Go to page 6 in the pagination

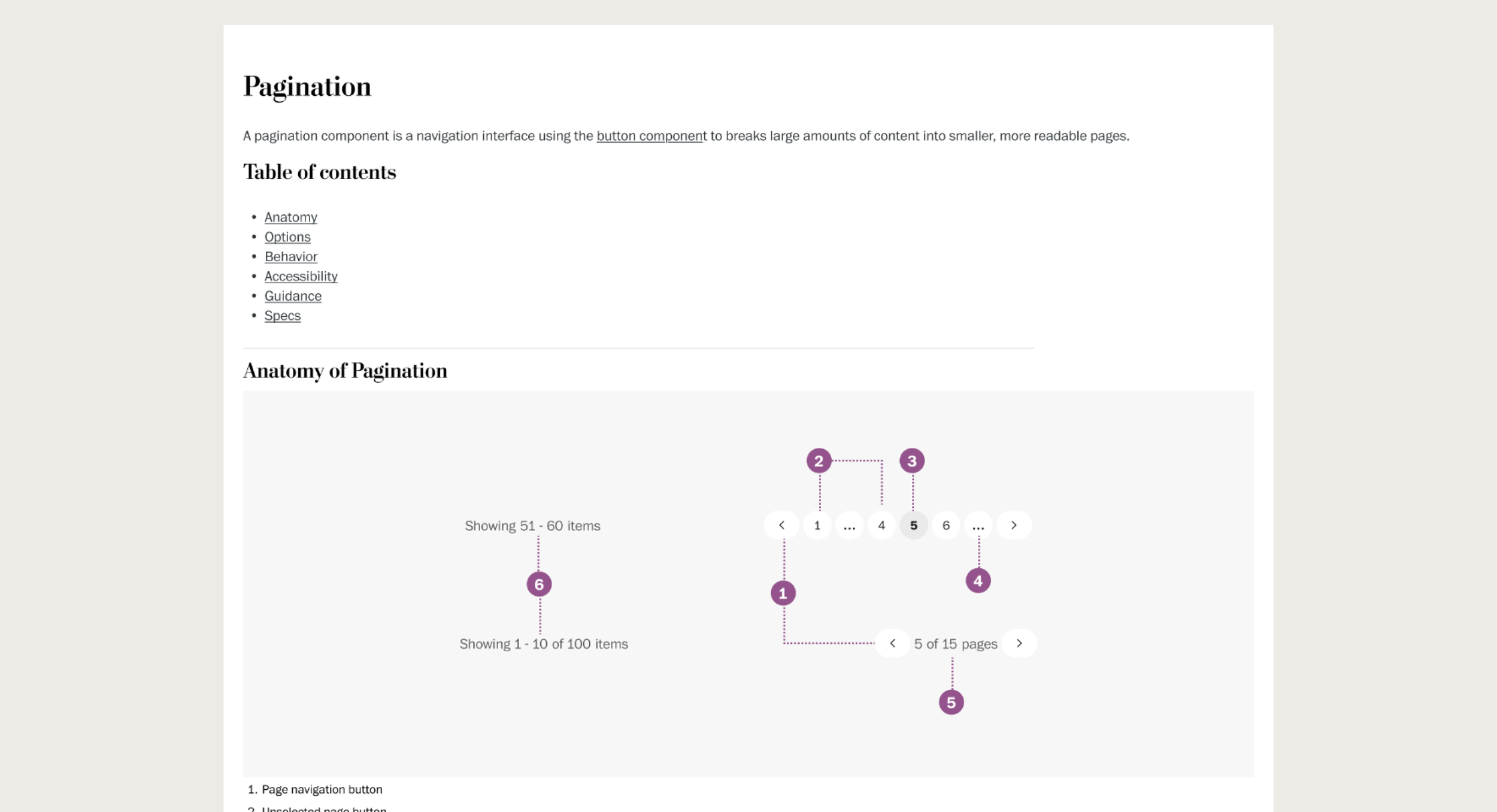[x=946, y=525]
